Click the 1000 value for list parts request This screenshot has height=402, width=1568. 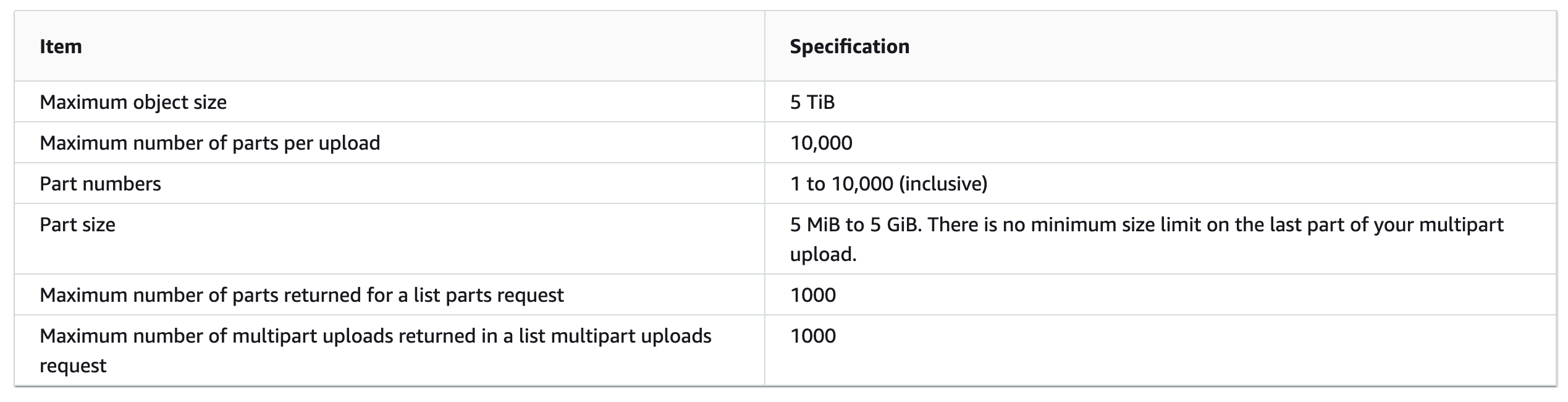(813, 295)
